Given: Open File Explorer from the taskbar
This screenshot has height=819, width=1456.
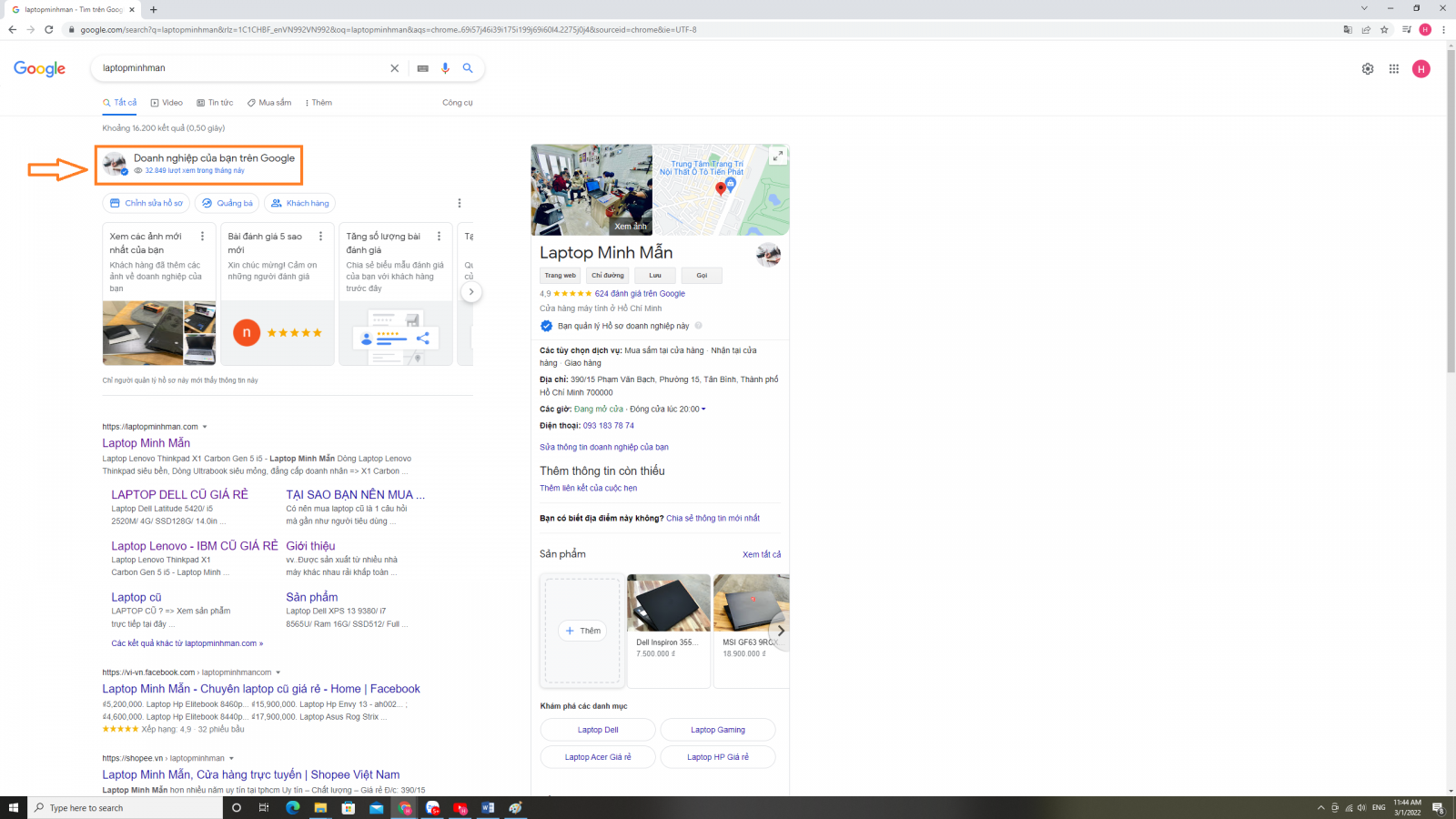Looking at the screenshot, I should pyautogui.click(x=320, y=808).
